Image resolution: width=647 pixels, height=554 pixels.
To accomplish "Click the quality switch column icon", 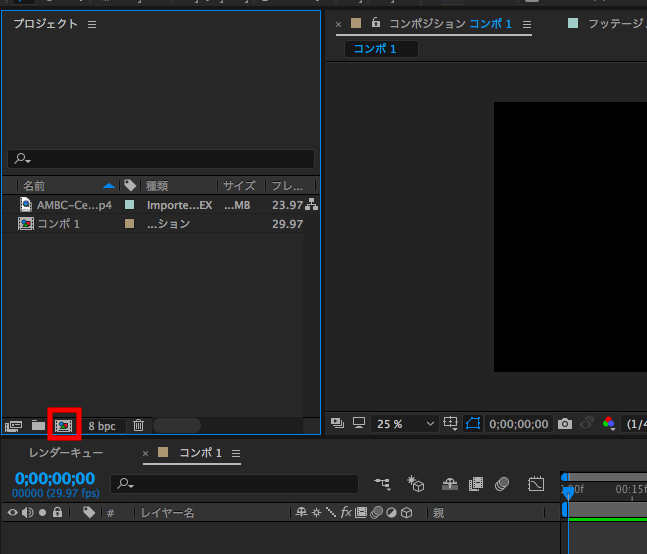I will pyautogui.click(x=331, y=512).
